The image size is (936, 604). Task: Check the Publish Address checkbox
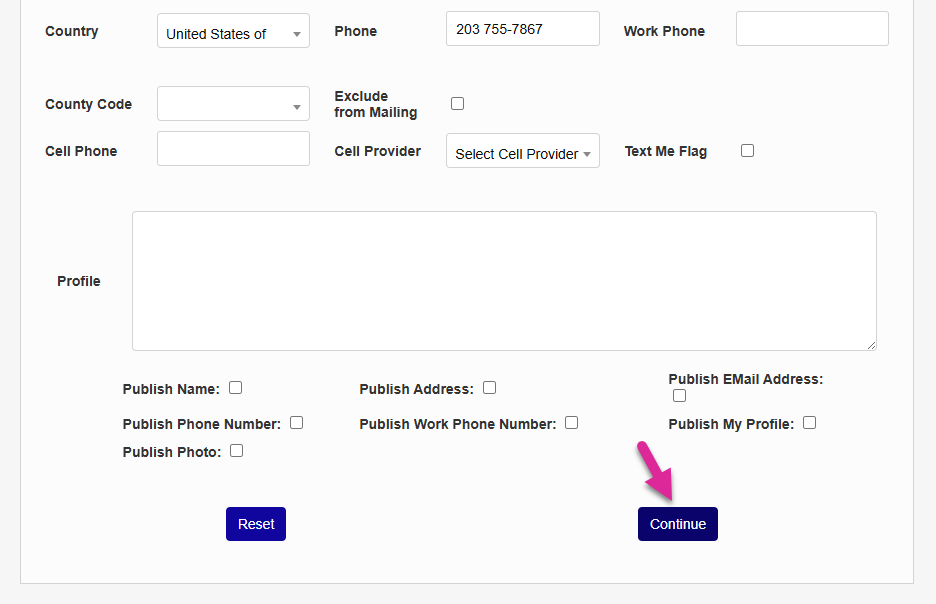490,388
